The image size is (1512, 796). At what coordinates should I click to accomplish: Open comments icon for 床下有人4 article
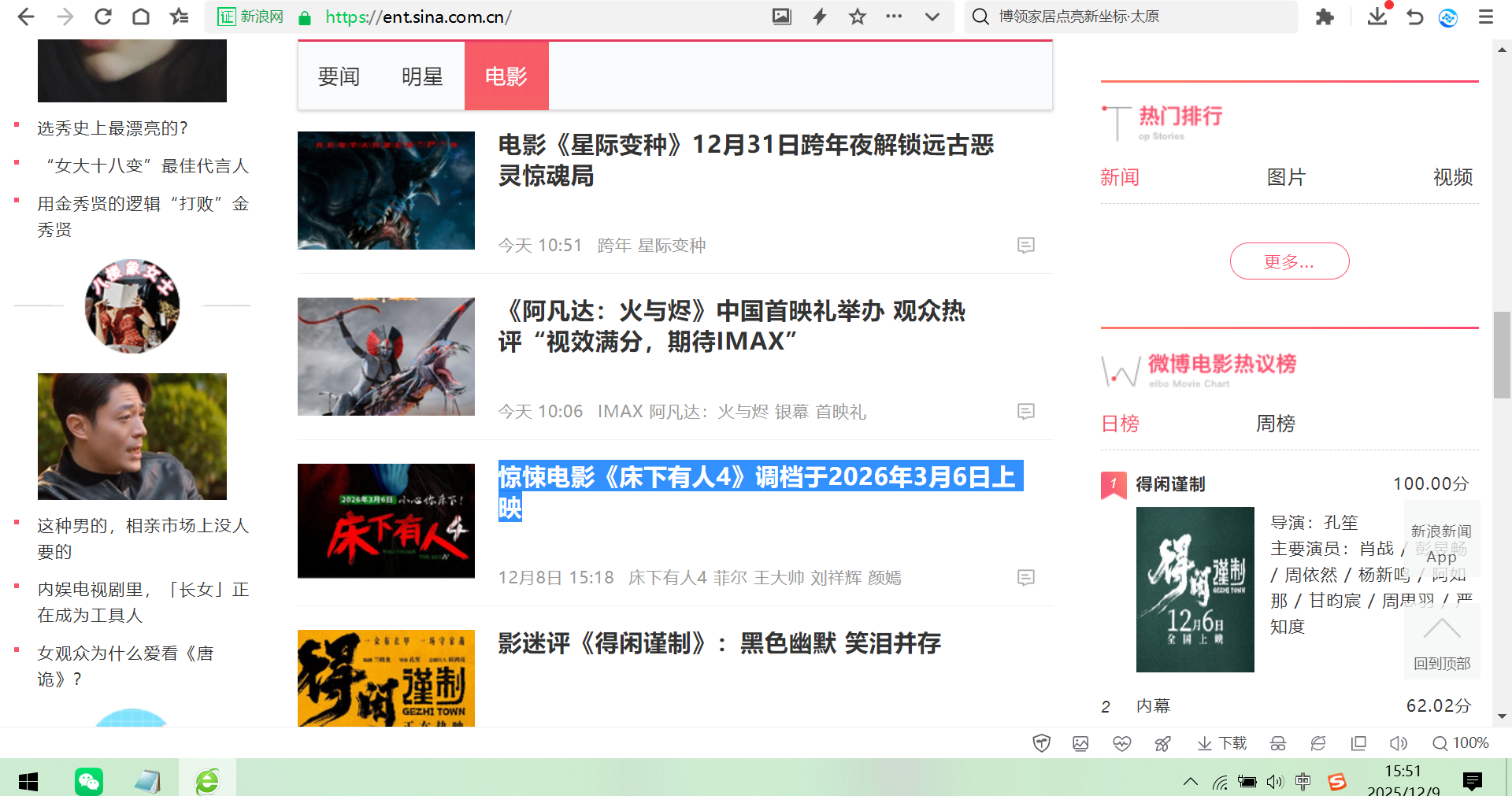(1025, 578)
